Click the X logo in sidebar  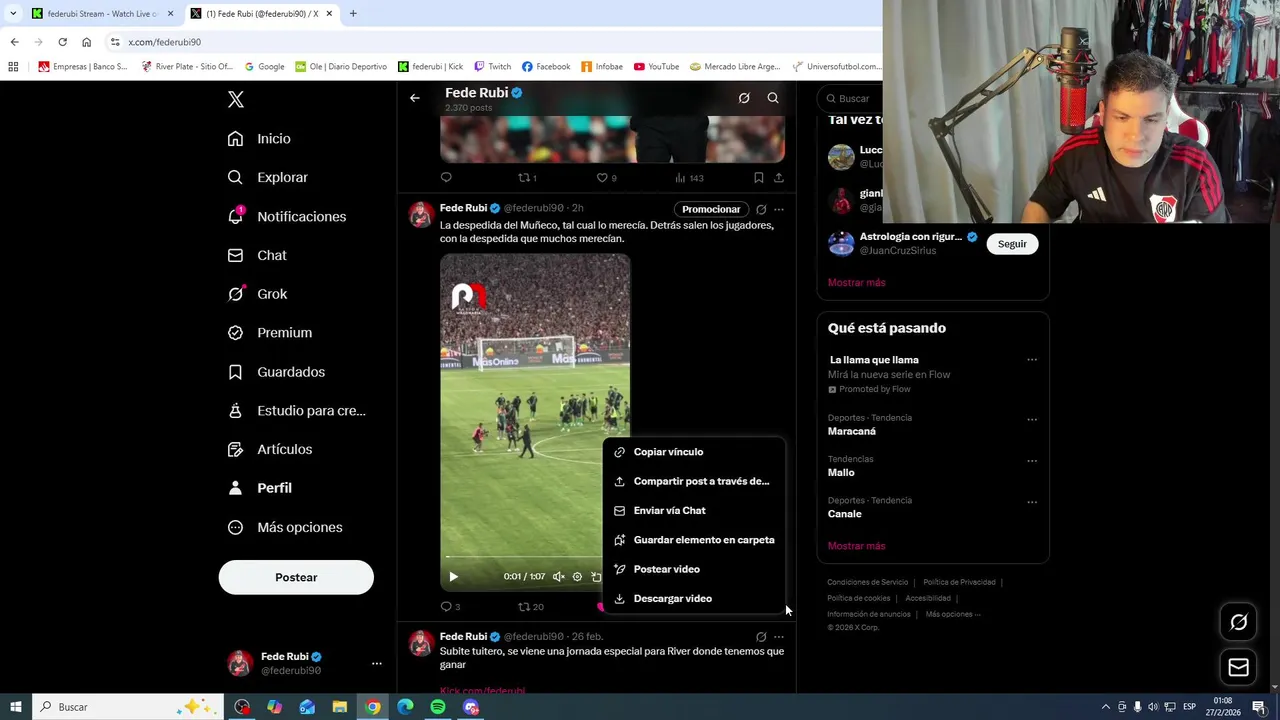[236, 99]
